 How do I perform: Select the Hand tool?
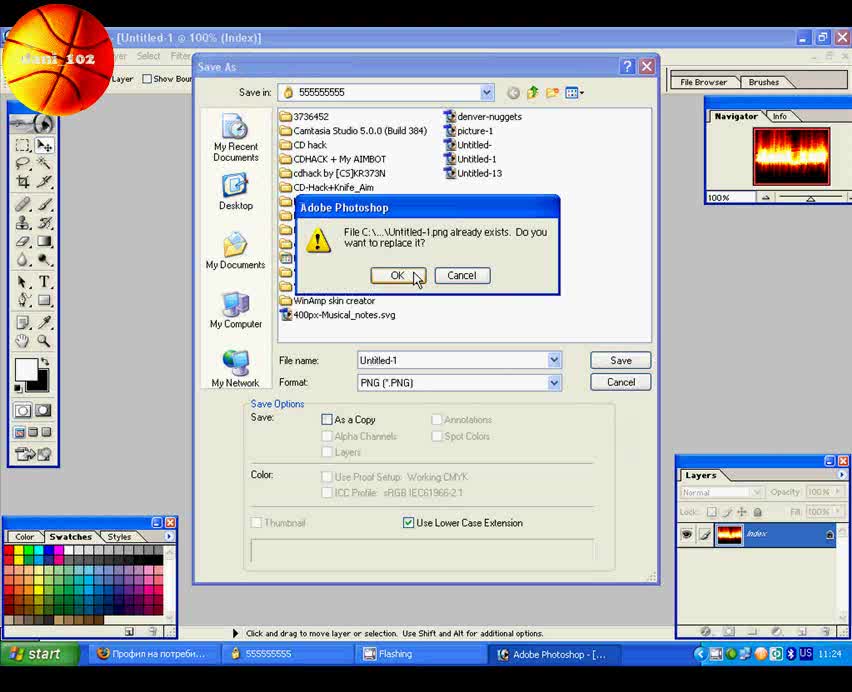click(22, 341)
